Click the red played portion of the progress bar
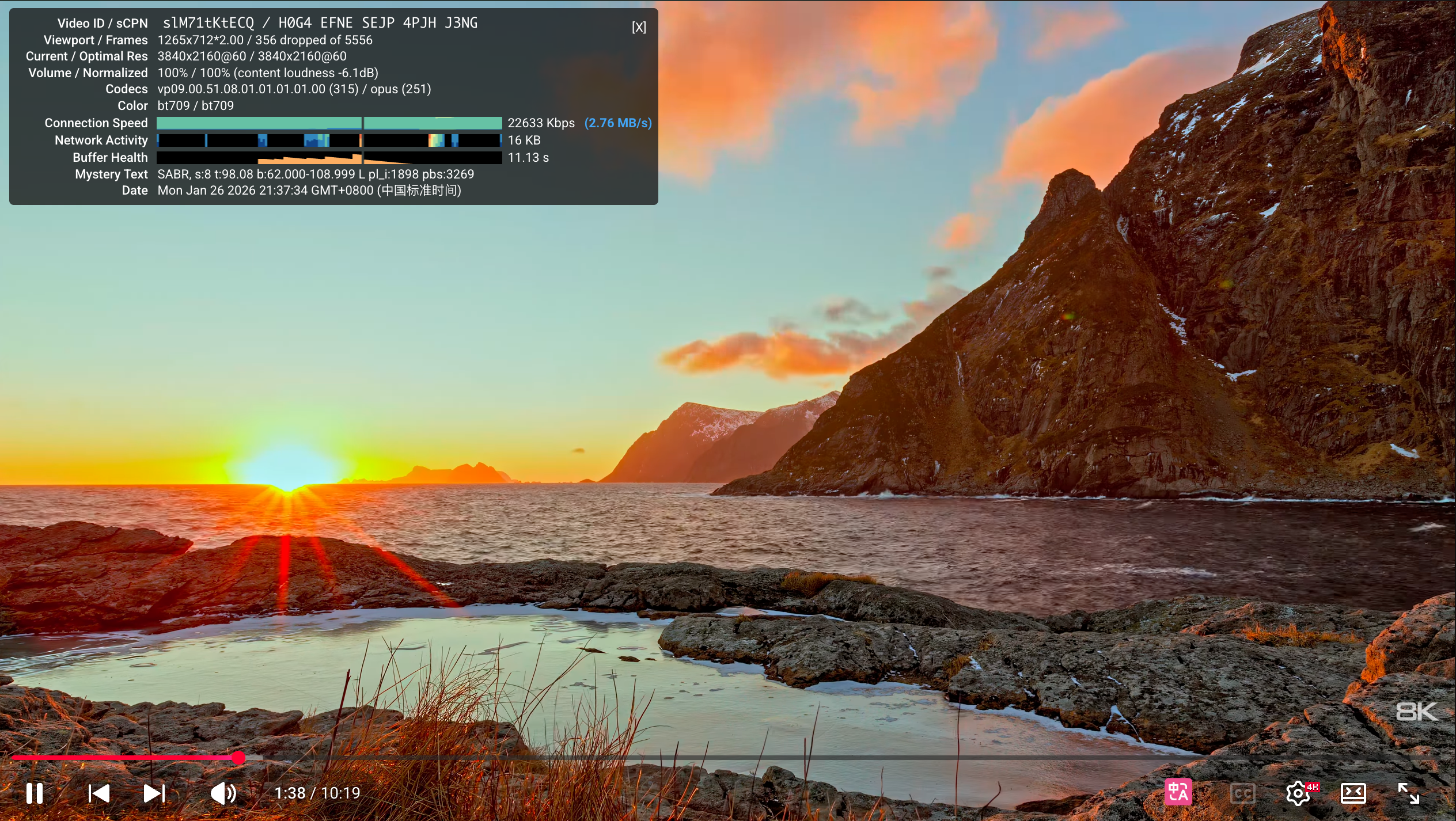Screen dimensions: 1456x821 tap(121, 758)
